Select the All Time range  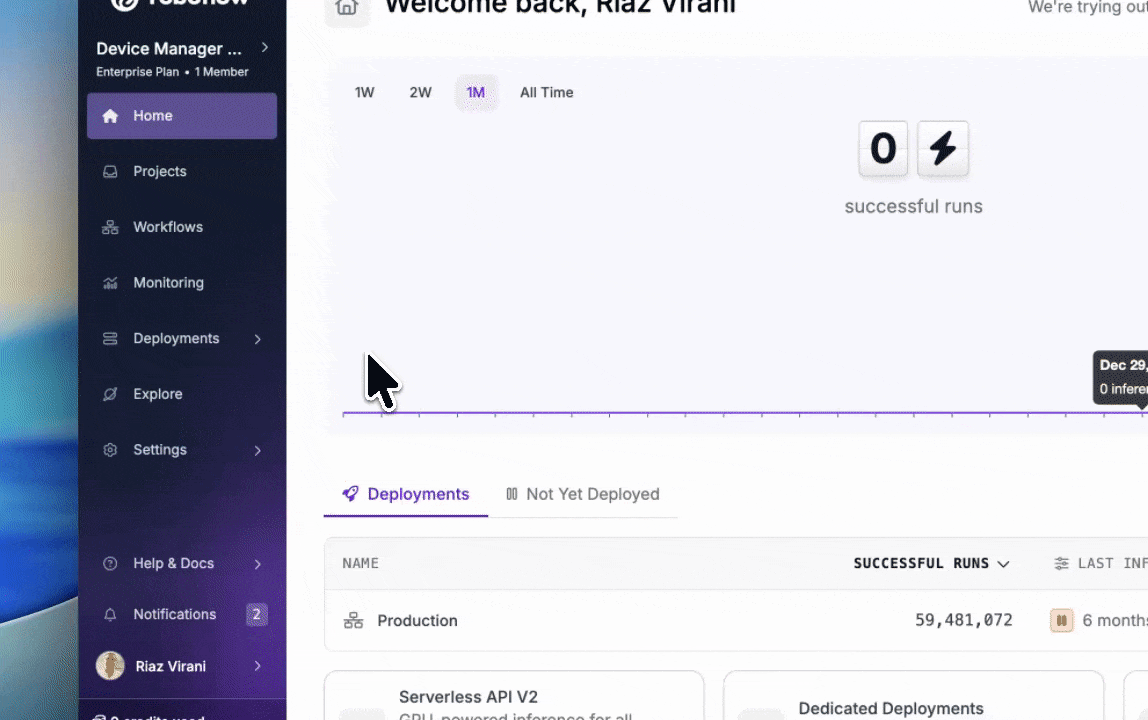click(546, 93)
